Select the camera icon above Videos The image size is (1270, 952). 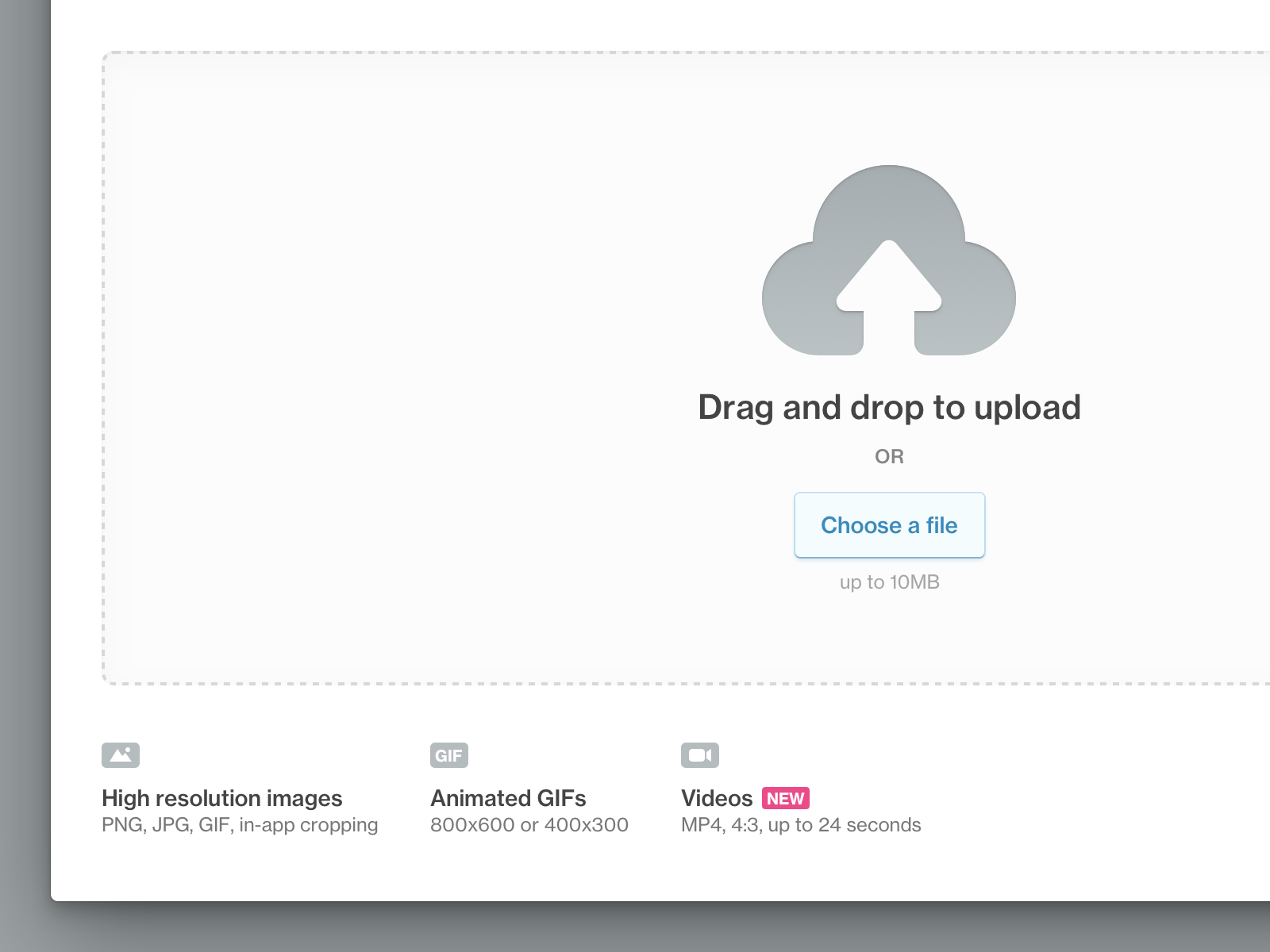click(x=700, y=754)
